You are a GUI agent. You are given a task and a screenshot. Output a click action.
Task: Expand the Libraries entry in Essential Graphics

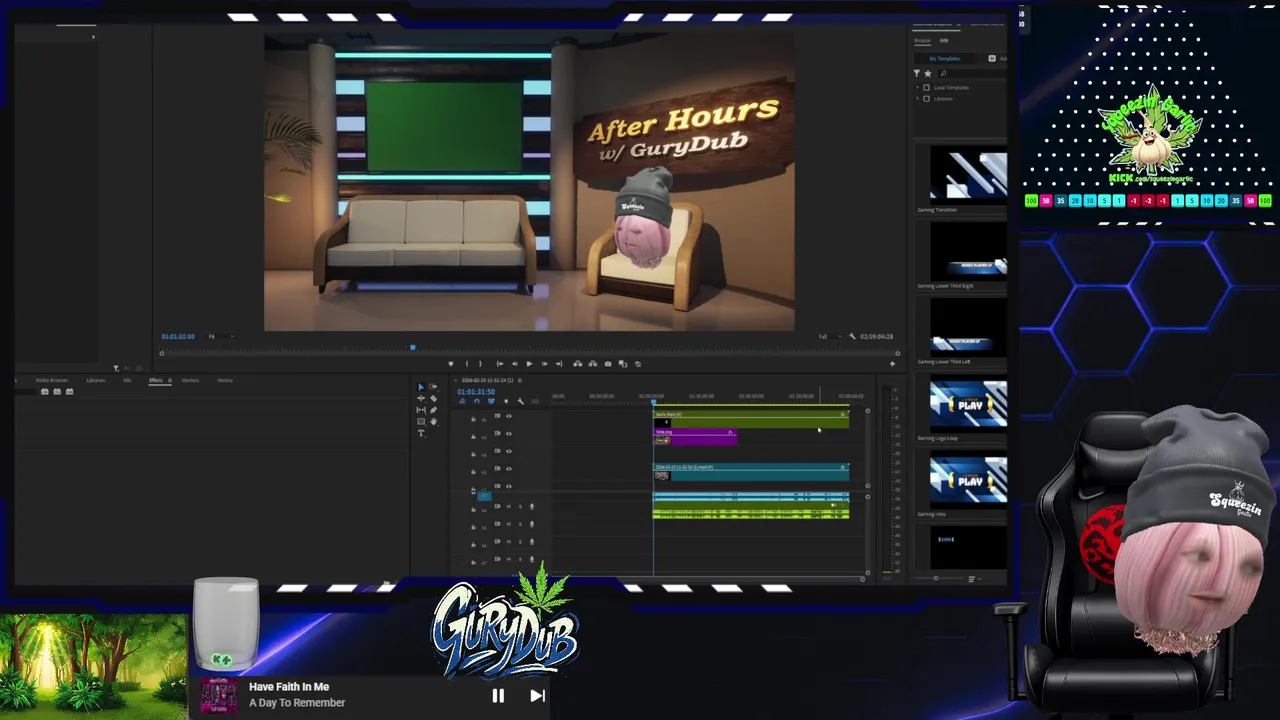coord(917,98)
